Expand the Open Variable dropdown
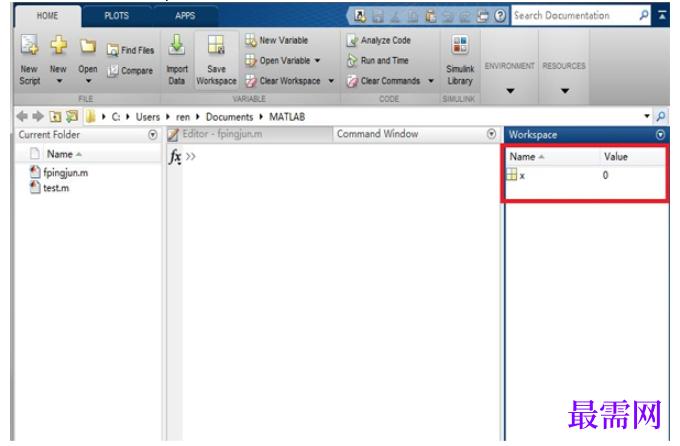The height and width of the screenshot is (446, 680). tap(317, 61)
